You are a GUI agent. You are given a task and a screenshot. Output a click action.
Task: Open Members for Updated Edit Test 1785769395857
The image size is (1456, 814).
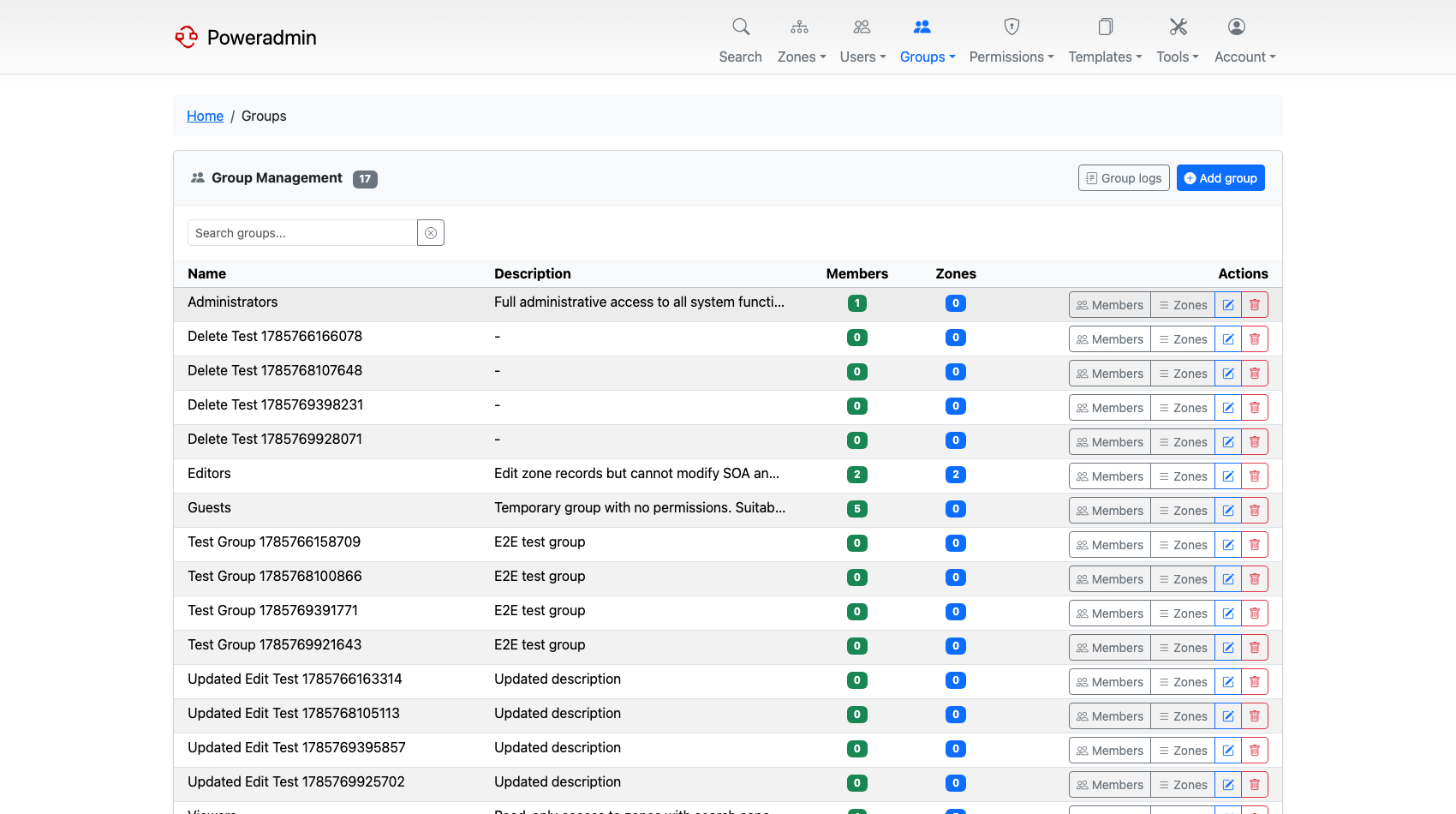click(x=1110, y=751)
